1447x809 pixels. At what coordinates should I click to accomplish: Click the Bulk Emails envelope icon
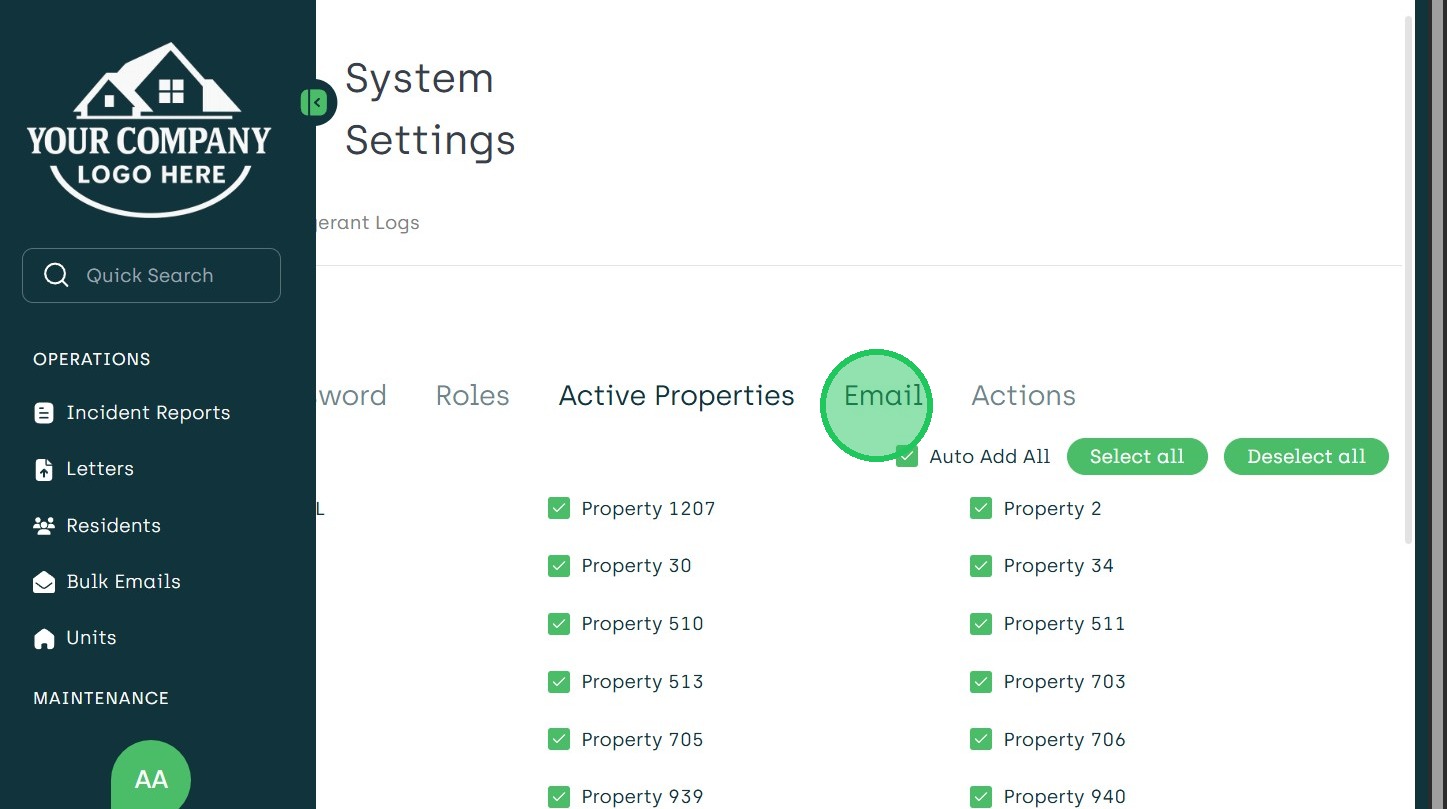pyautogui.click(x=44, y=582)
